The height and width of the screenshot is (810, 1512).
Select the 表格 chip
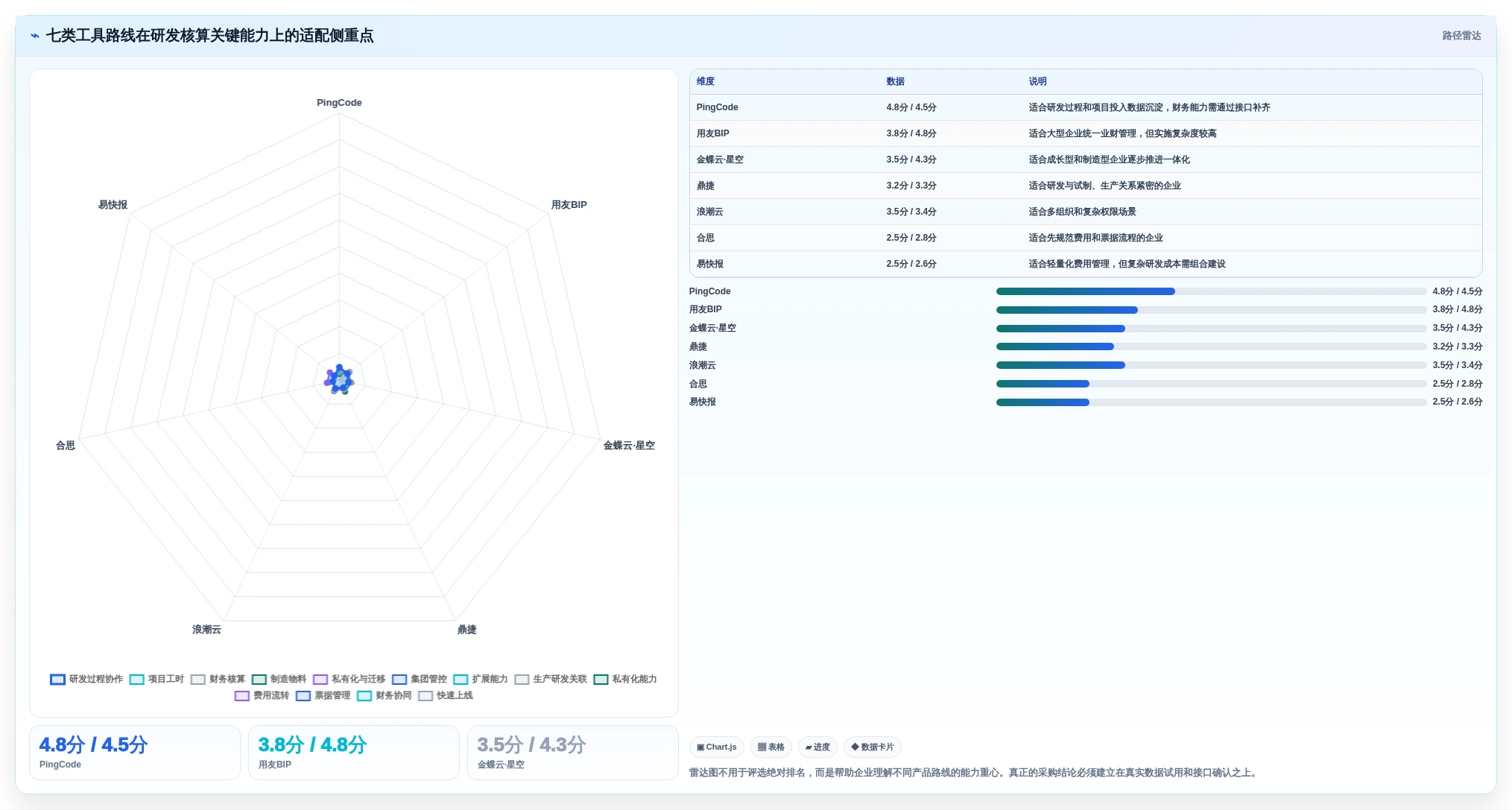771,747
